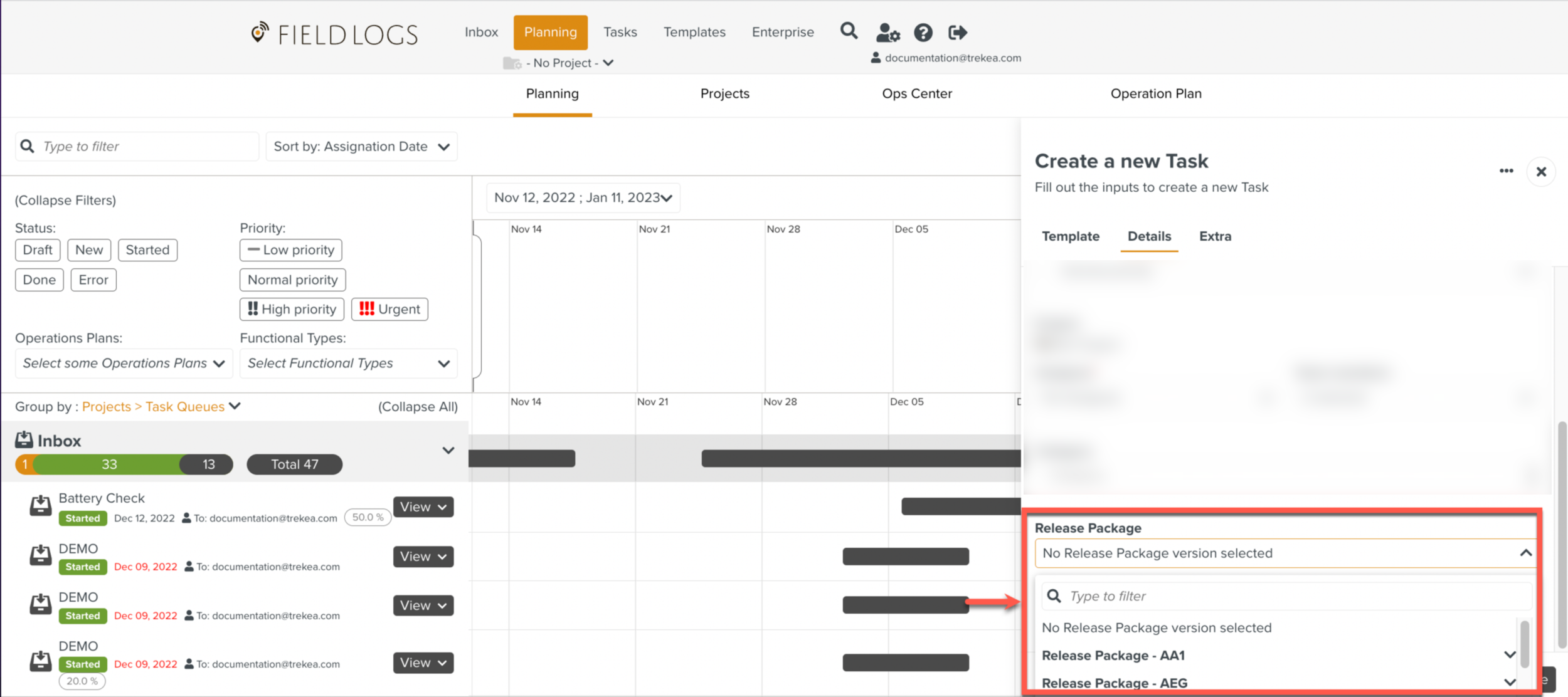The height and width of the screenshot is (697, 1568).
Task: Click View button for Battery Check task
Action: [x=423, y=507]
